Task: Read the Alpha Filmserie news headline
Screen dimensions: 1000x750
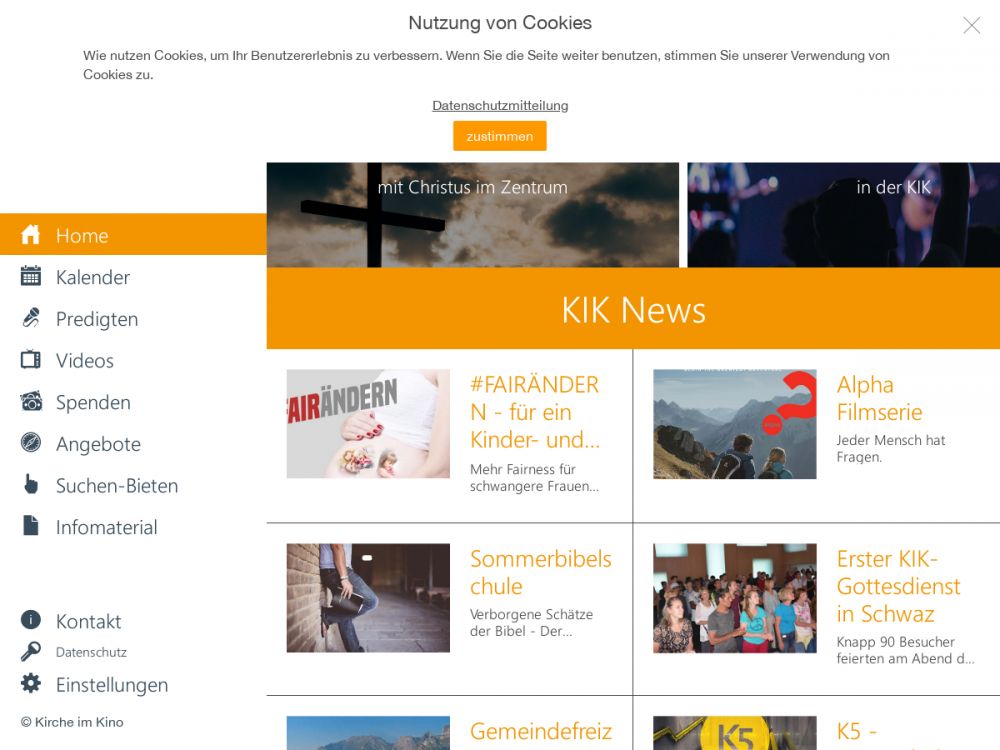Action: (x=879, y=398)
